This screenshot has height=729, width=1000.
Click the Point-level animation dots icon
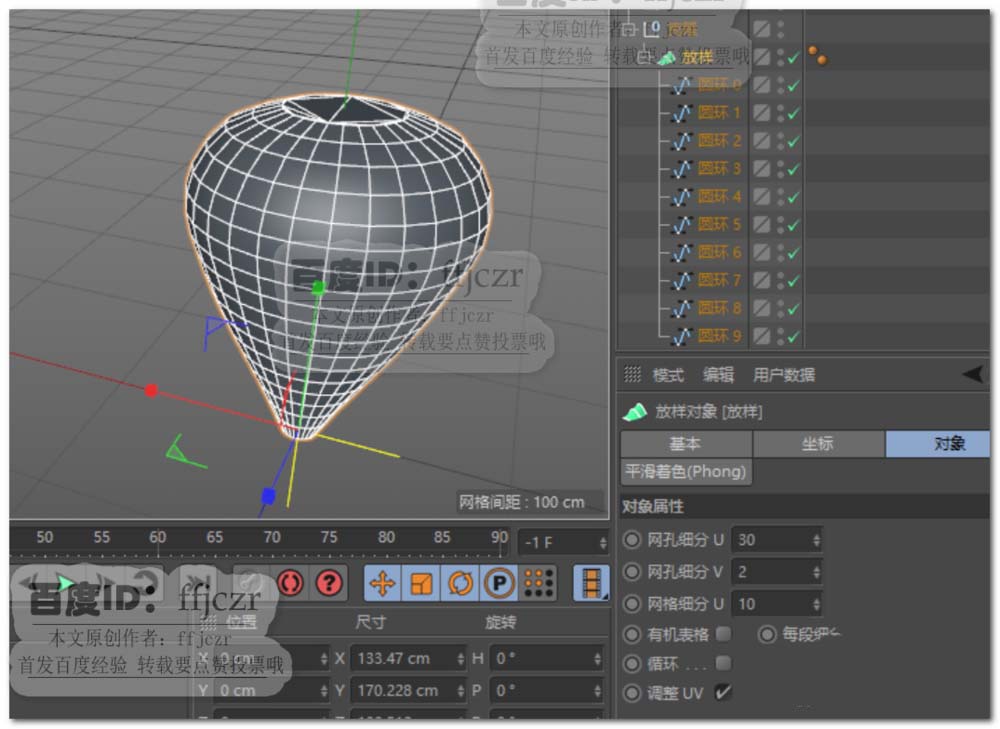538,583
